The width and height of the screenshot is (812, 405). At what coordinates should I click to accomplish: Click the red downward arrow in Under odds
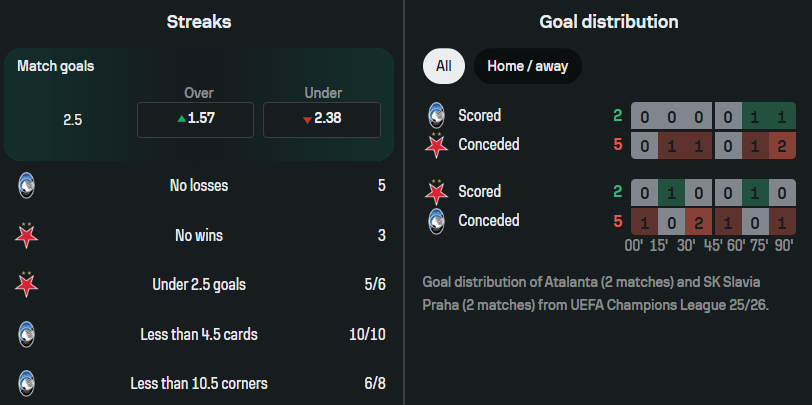[307, 119]
